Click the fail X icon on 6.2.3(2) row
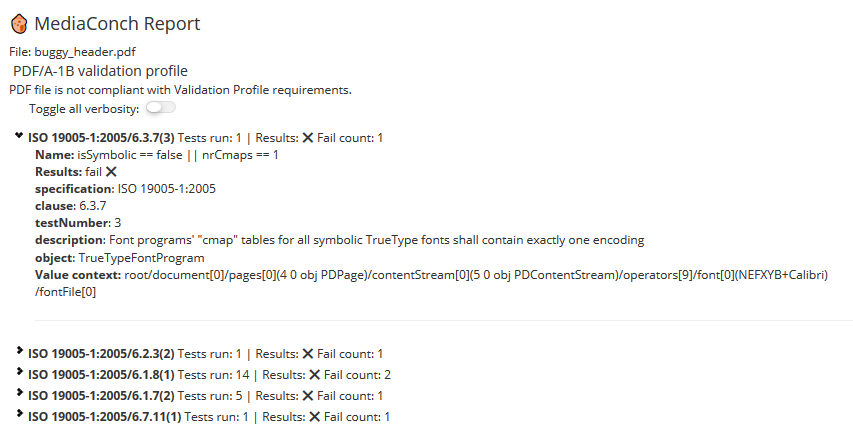 (307, 354)
